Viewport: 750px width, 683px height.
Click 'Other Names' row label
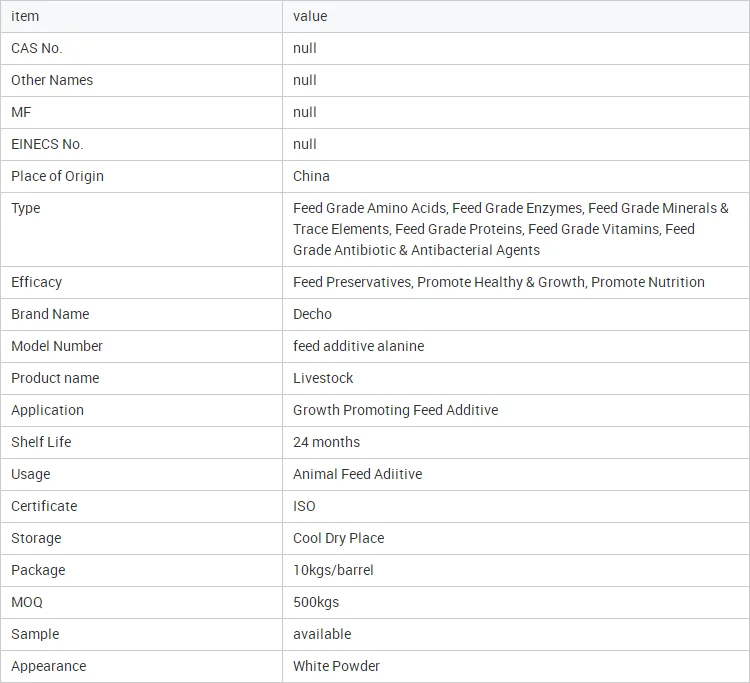tap(52, 80)
